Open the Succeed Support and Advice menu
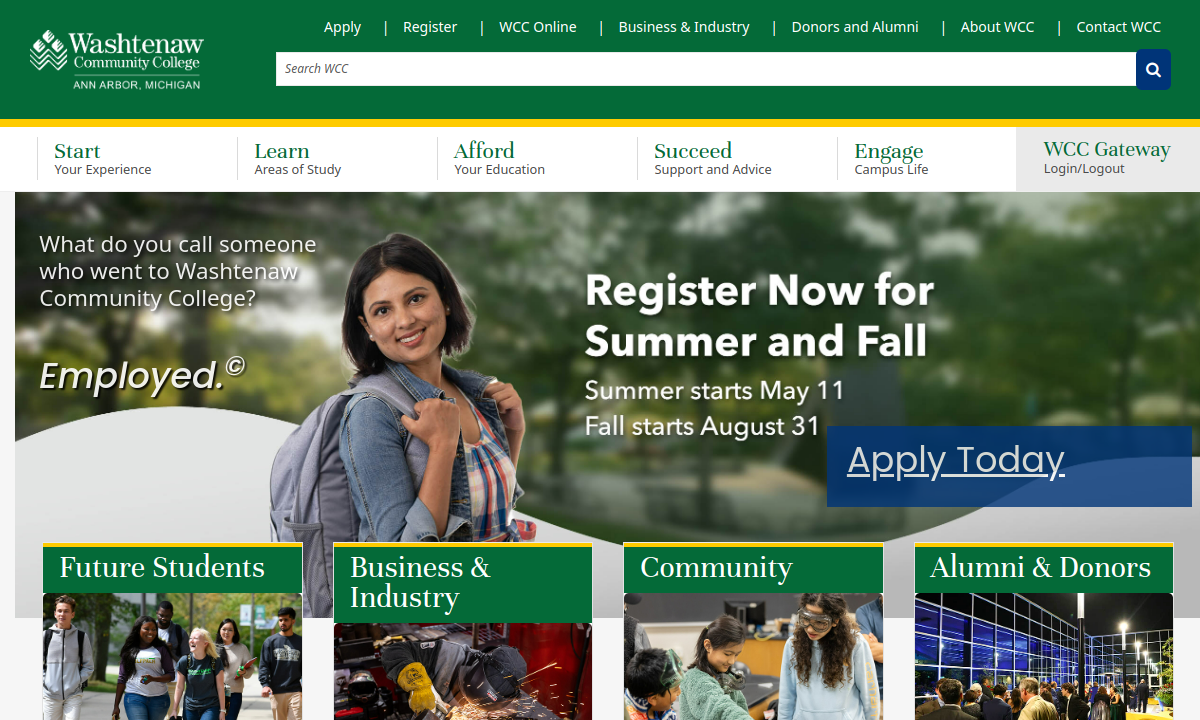This screenshot has width=1200, height=720. [x=713, y=159]
